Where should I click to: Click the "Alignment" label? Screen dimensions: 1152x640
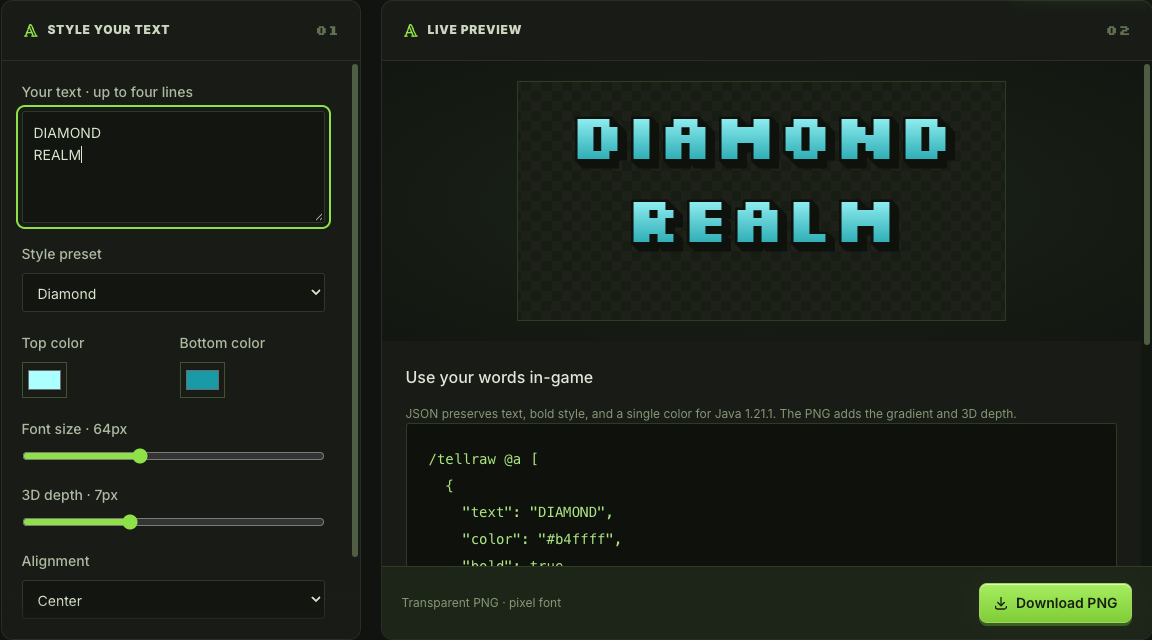click(55, 561)
